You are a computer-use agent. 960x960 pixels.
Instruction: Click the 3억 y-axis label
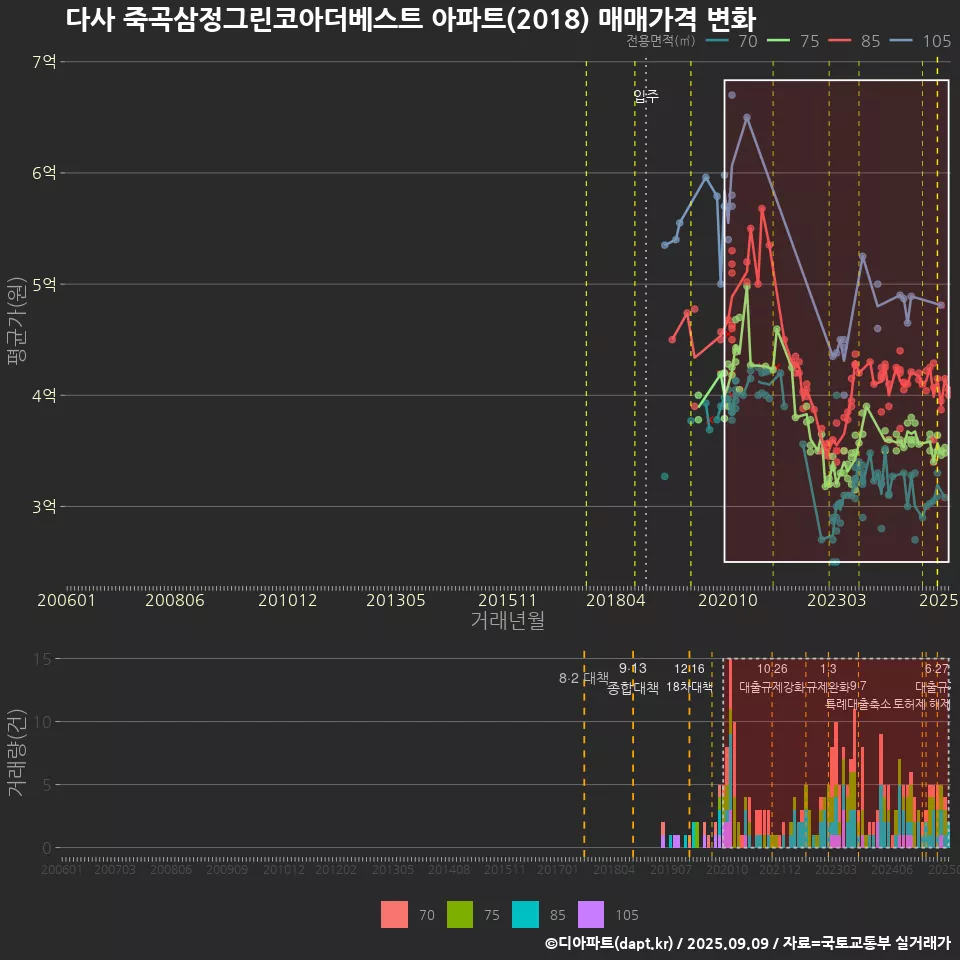point(44,507)
